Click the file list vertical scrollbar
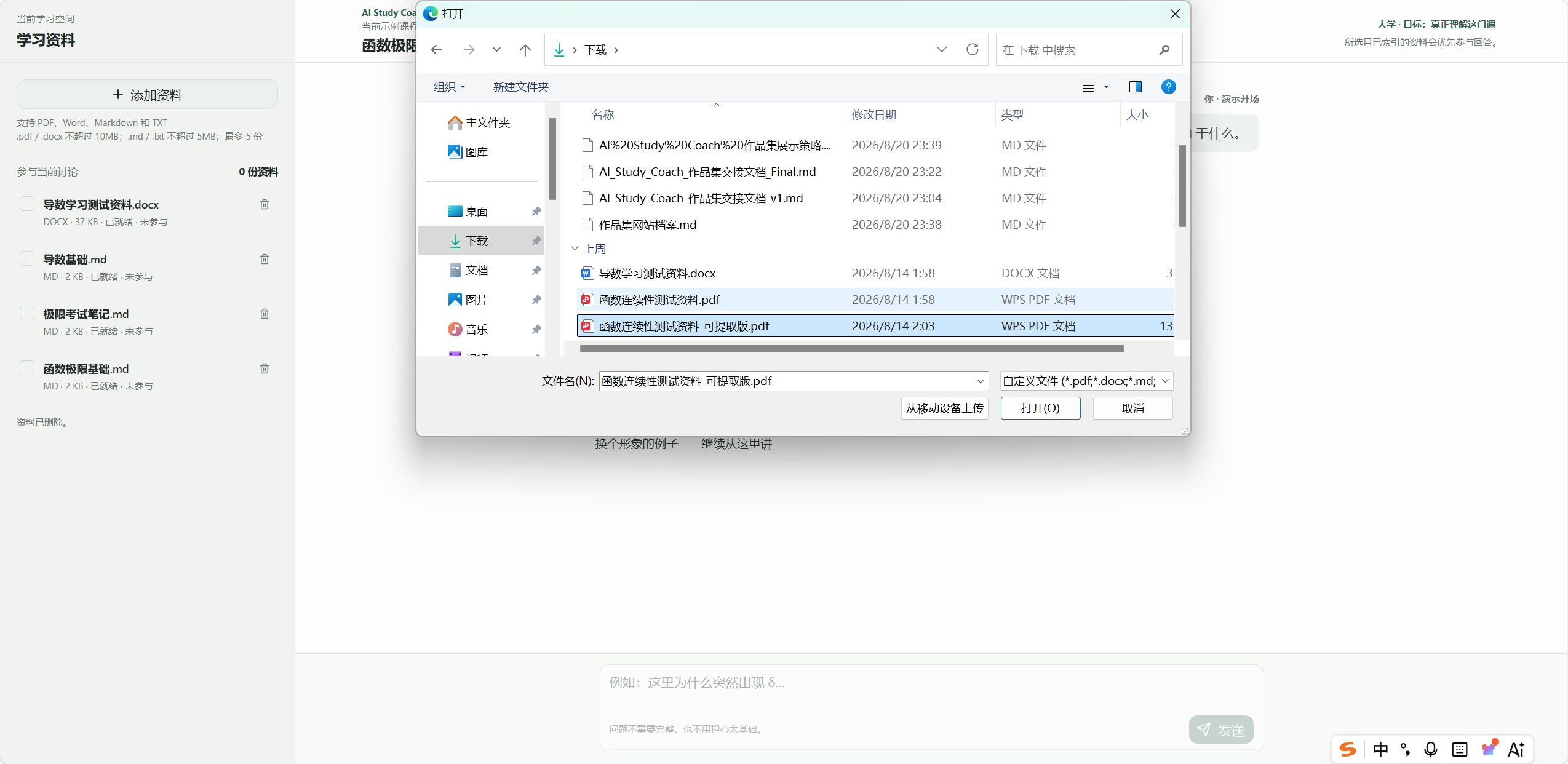The height and width of the screenshot is (764, 1568). pos(1182,187)
